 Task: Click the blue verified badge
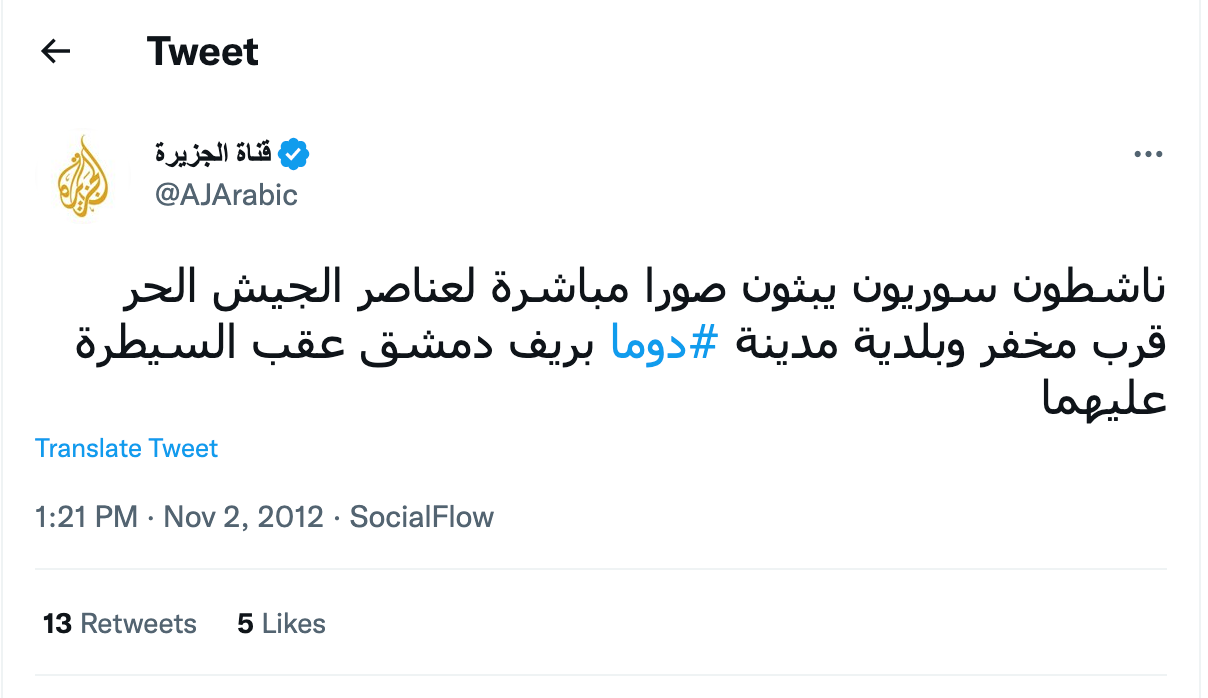click(x=294, y=154)
